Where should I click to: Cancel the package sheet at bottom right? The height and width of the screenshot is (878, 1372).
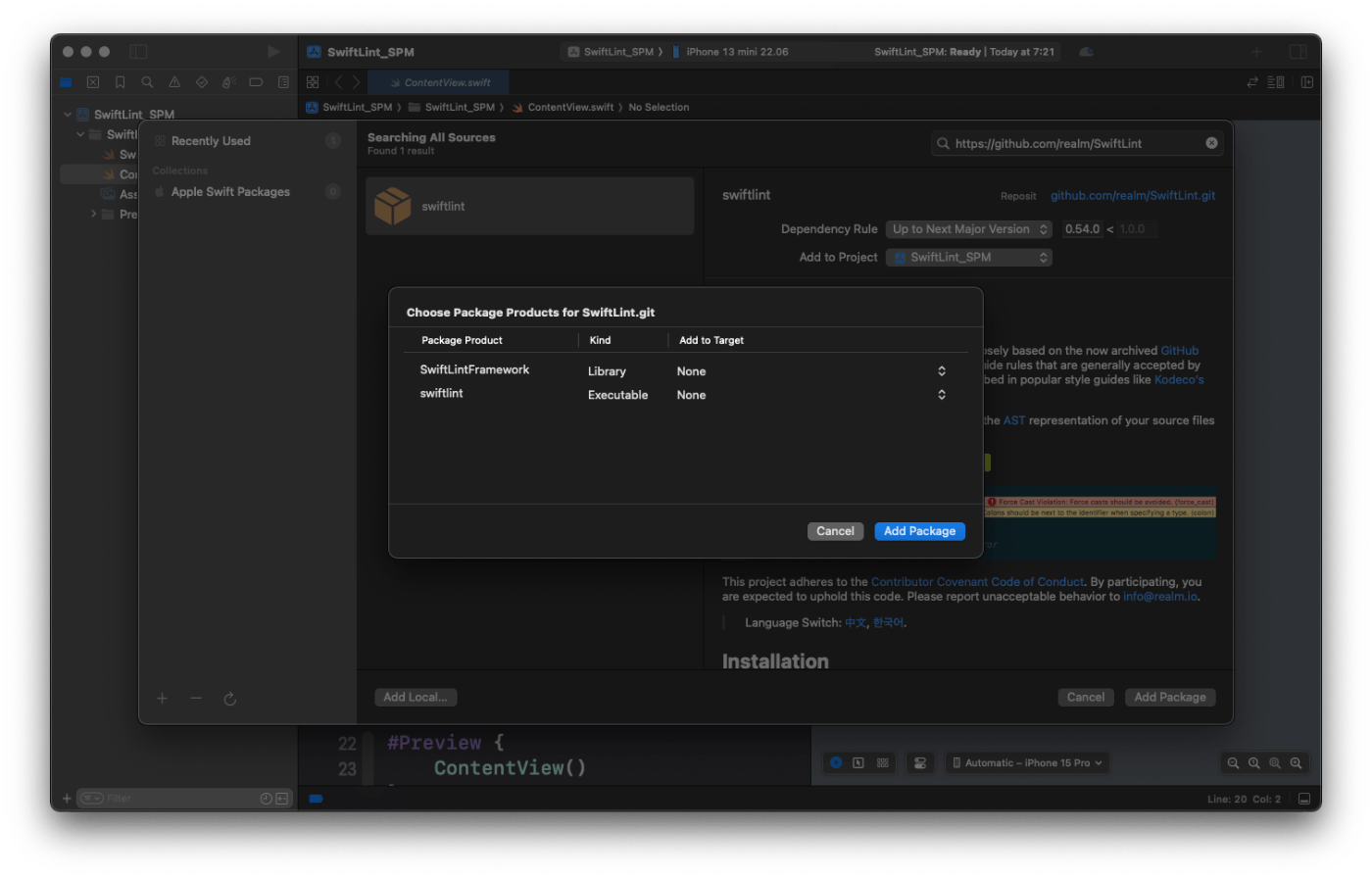pos(1086,698)
